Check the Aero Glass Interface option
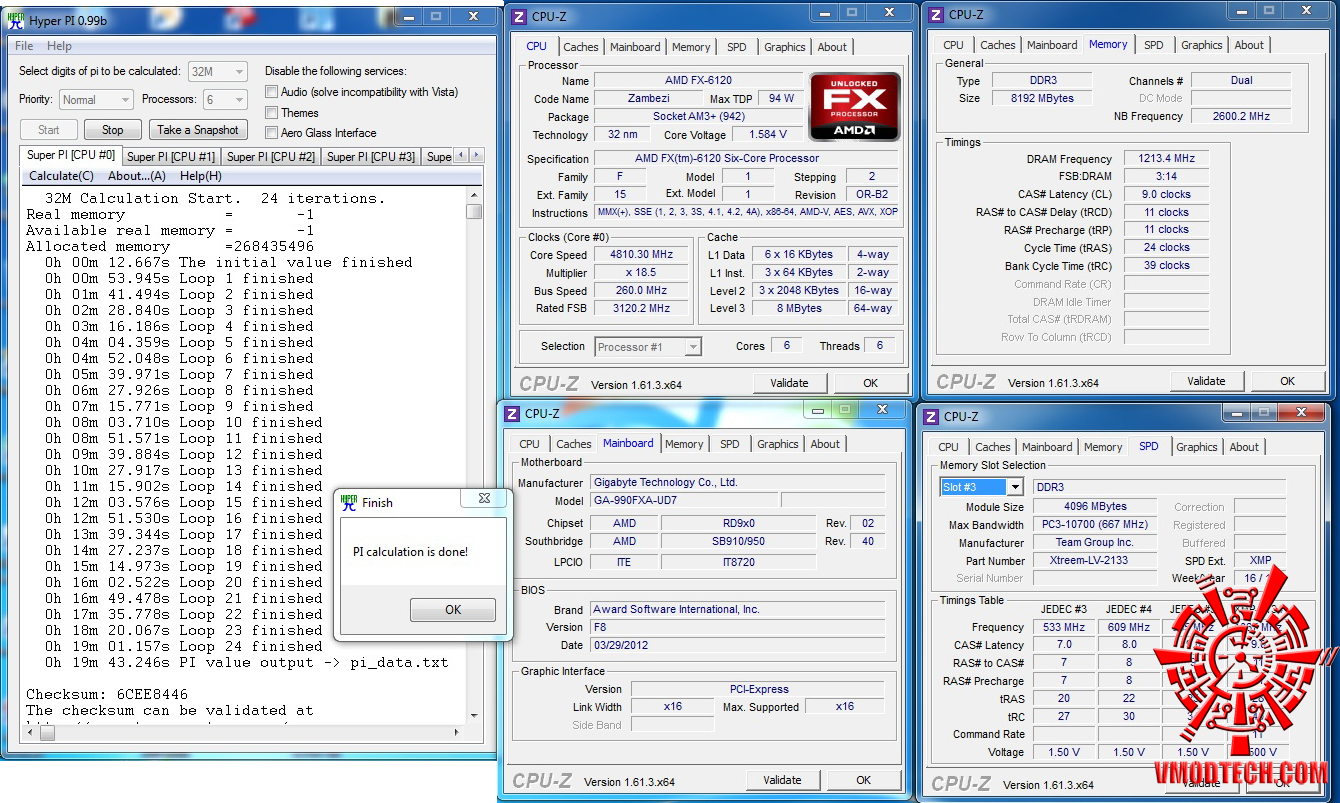 (x=272, y=133)
